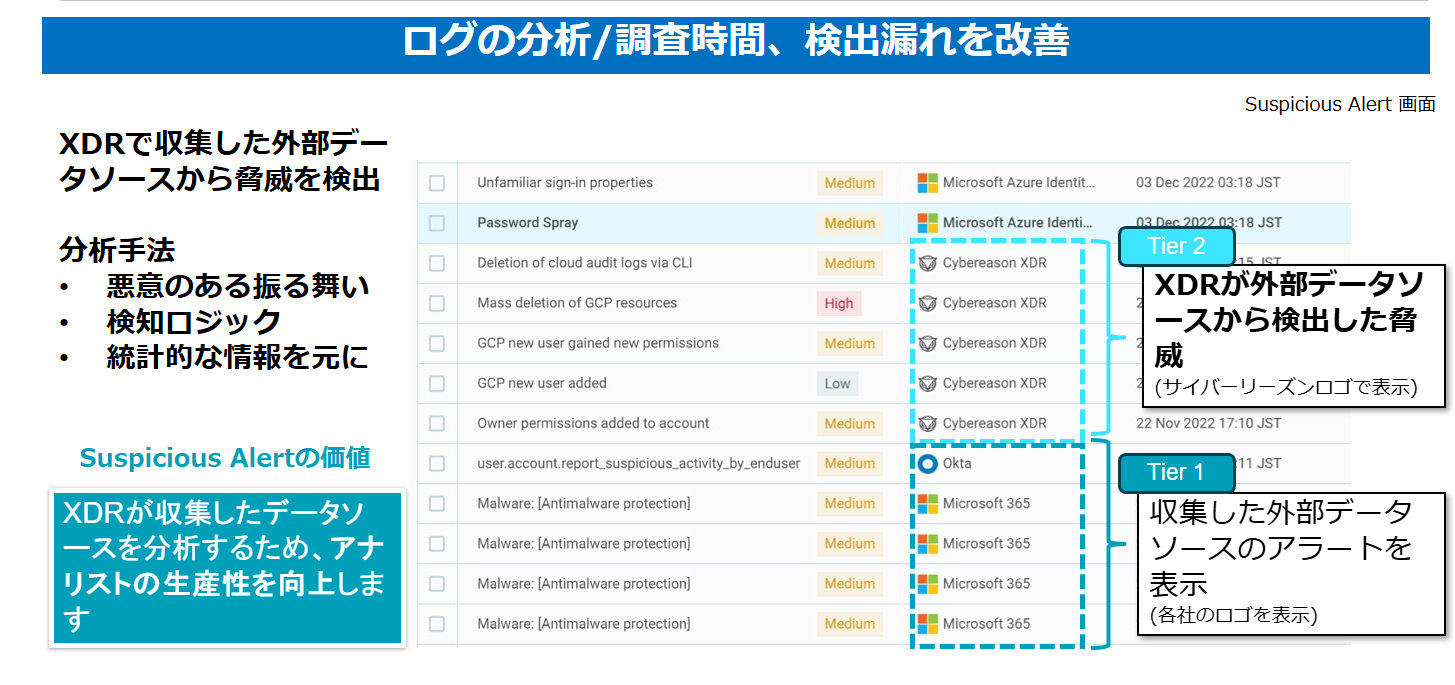Click the 22 Nov 2022 17:10 JST timestamp
Viewport: 1455px width, 685px height.
(x=1208, y=423)
